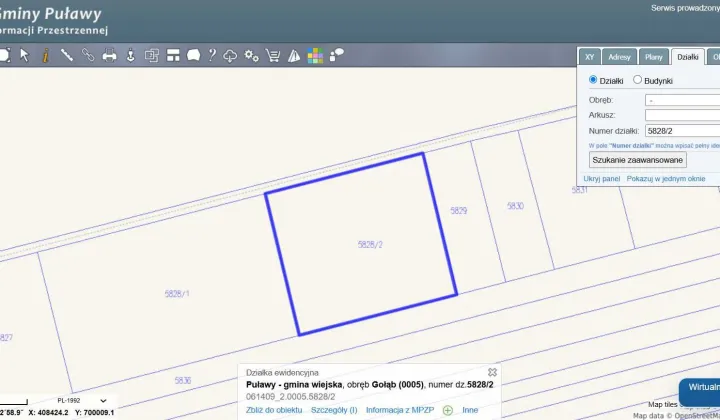Click the Zbliż do obiektu link
This screenshot has height=420, width=720.
(x=274, y=410)
